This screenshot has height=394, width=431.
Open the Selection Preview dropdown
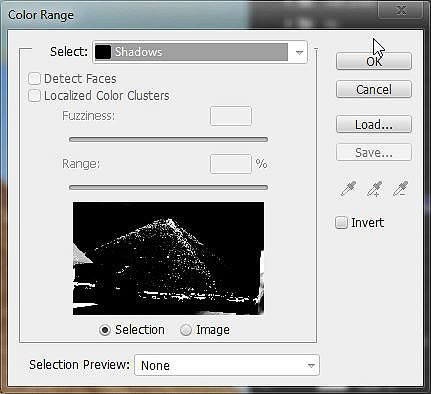pos(227,365)
